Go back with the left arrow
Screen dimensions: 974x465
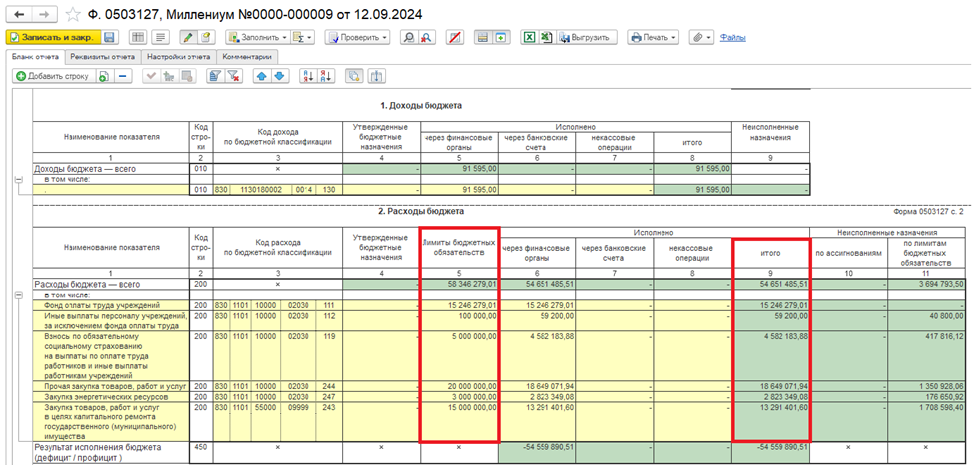tap(17, 13)
